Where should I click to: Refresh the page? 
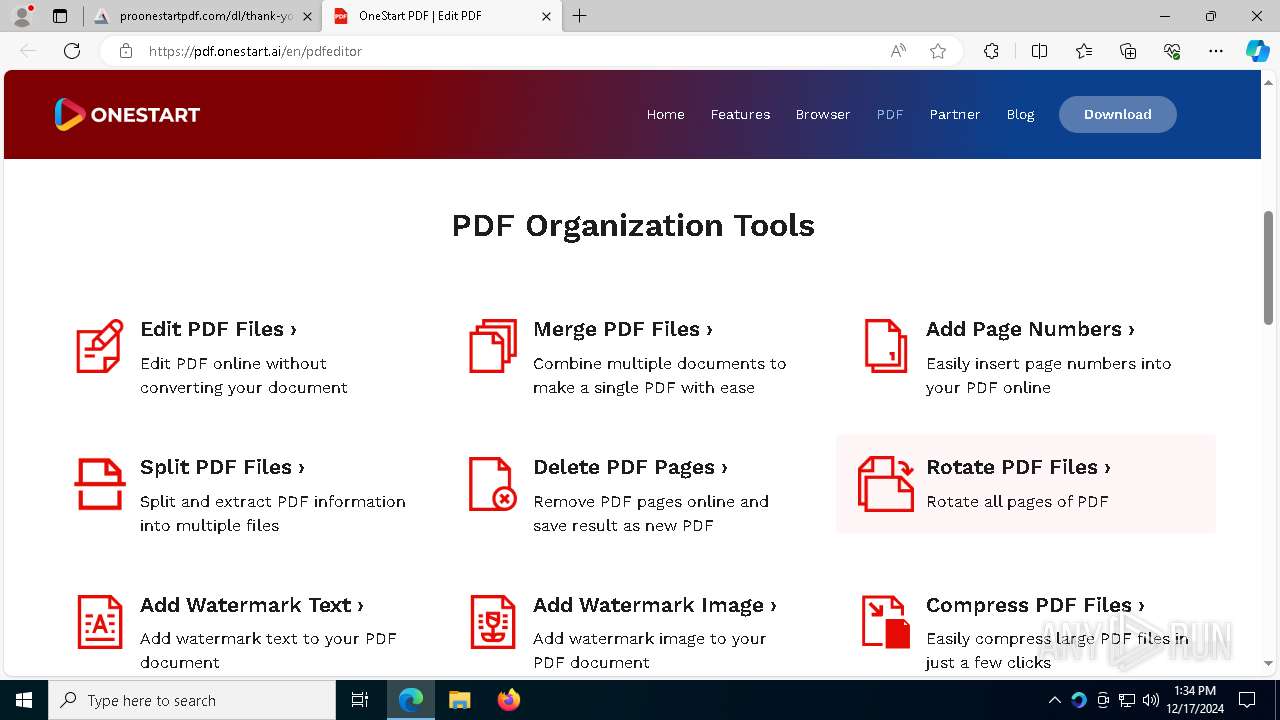click(x=72, y=51)
